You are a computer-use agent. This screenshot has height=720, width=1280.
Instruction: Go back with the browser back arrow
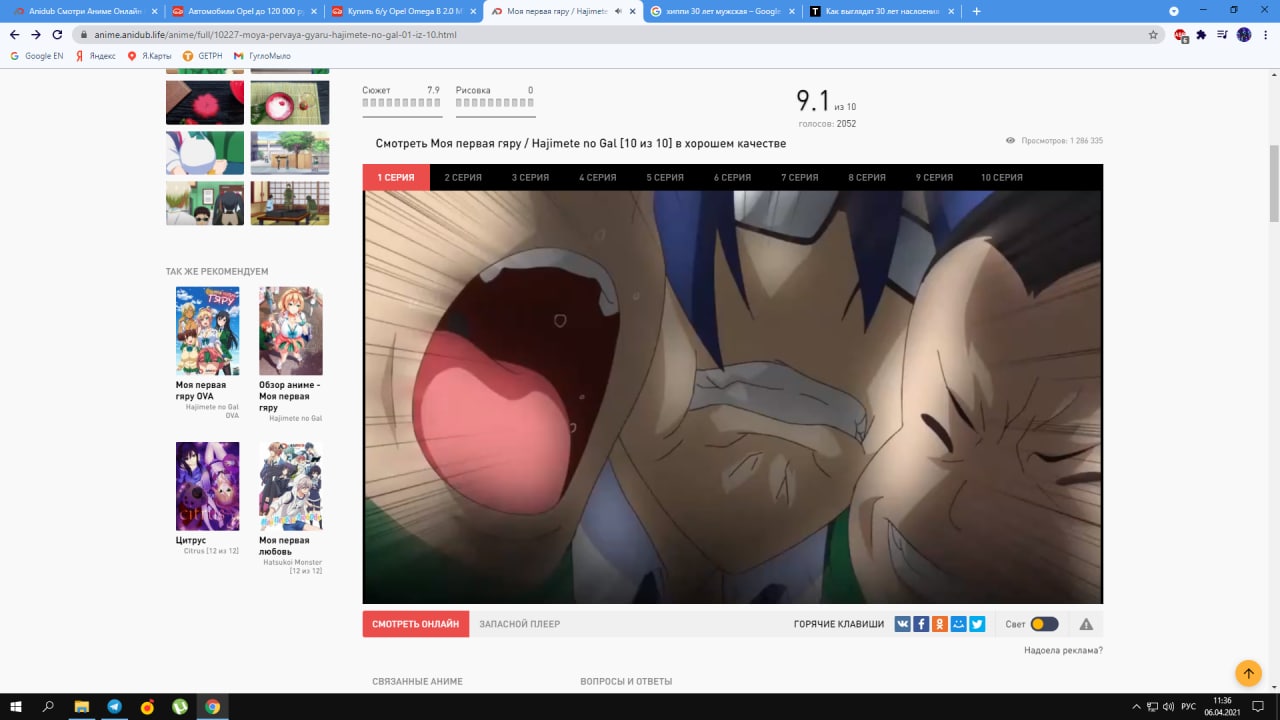pyautogui.click(x=14, y=34)
